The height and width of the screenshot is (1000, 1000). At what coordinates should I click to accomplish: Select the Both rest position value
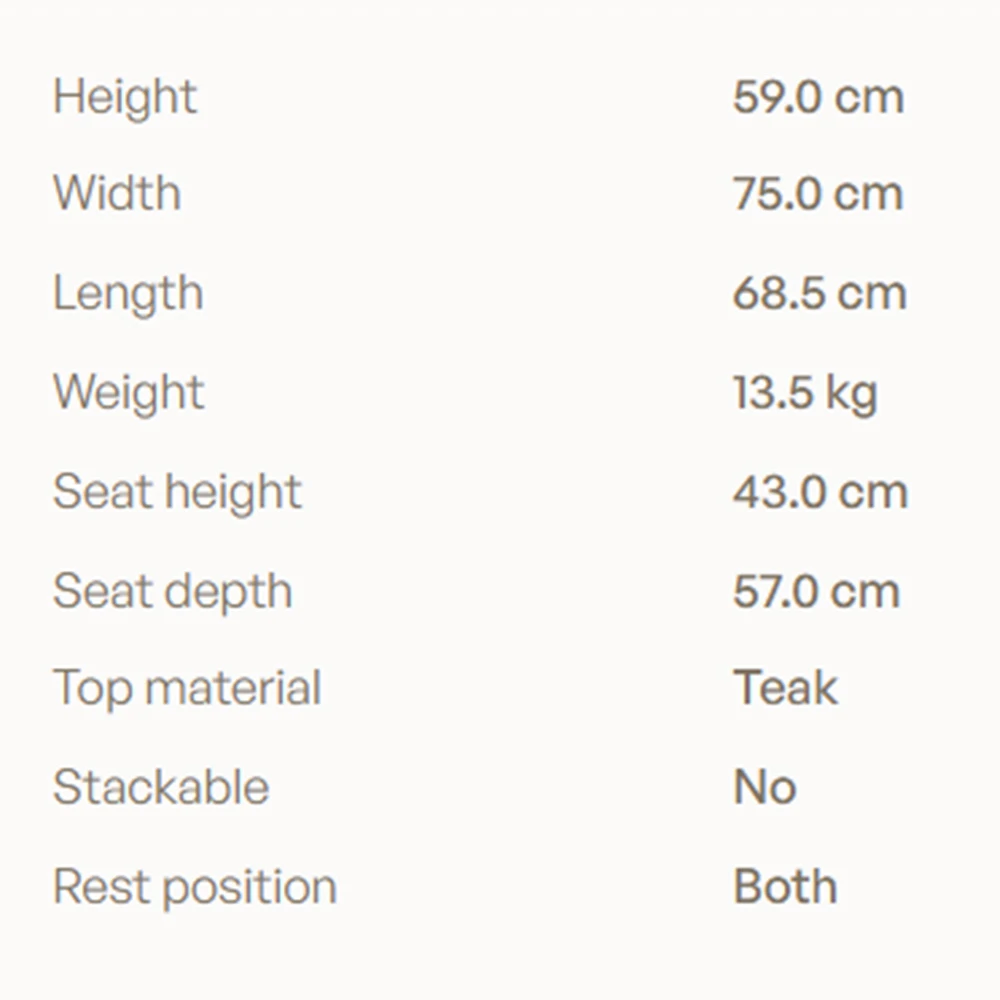tap(785, 887)
